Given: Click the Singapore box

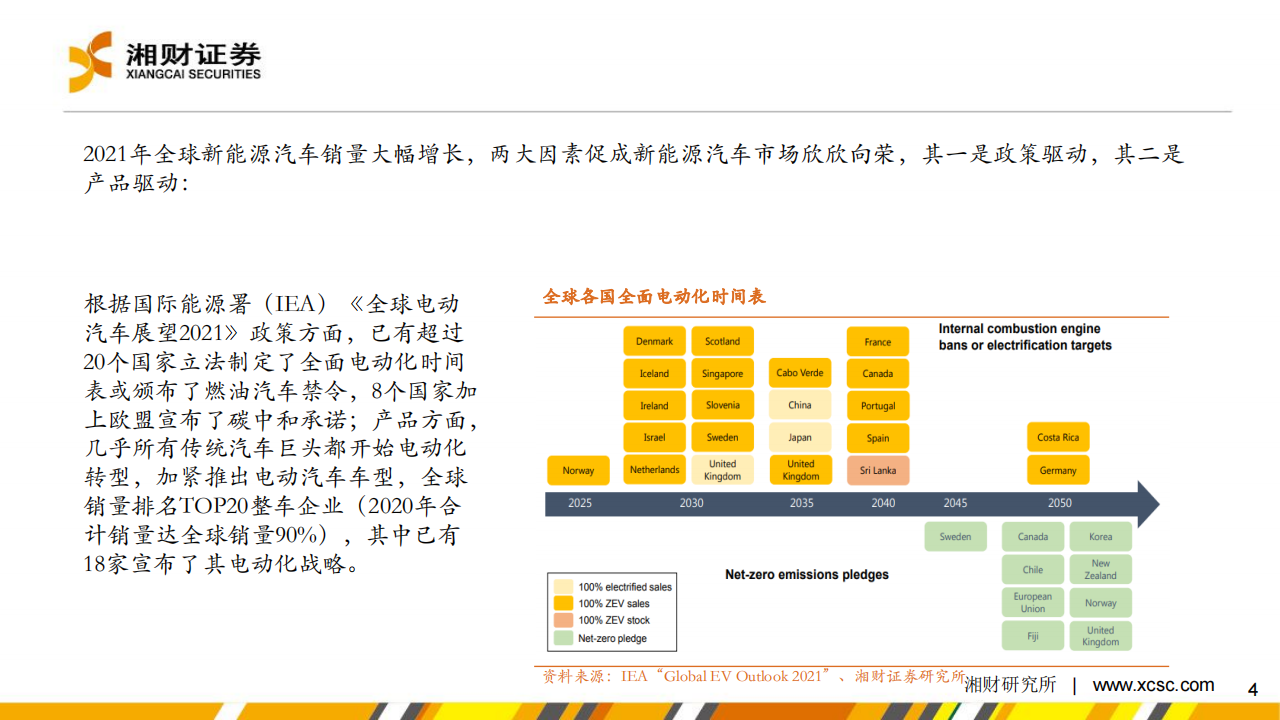Looking at the screenshot, I should coord(722,373).
